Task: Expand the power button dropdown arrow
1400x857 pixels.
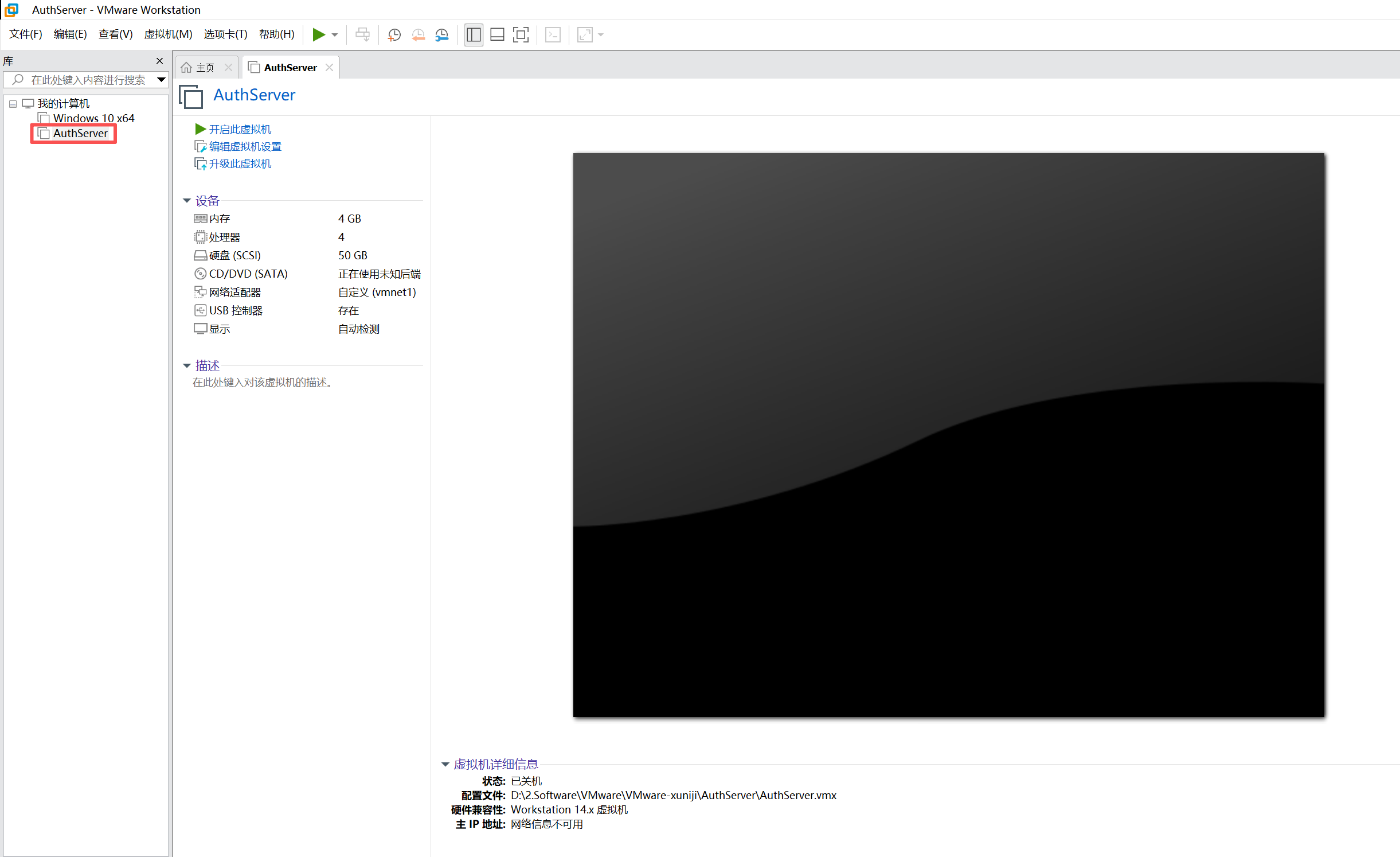Action: [x=335, y=34]
